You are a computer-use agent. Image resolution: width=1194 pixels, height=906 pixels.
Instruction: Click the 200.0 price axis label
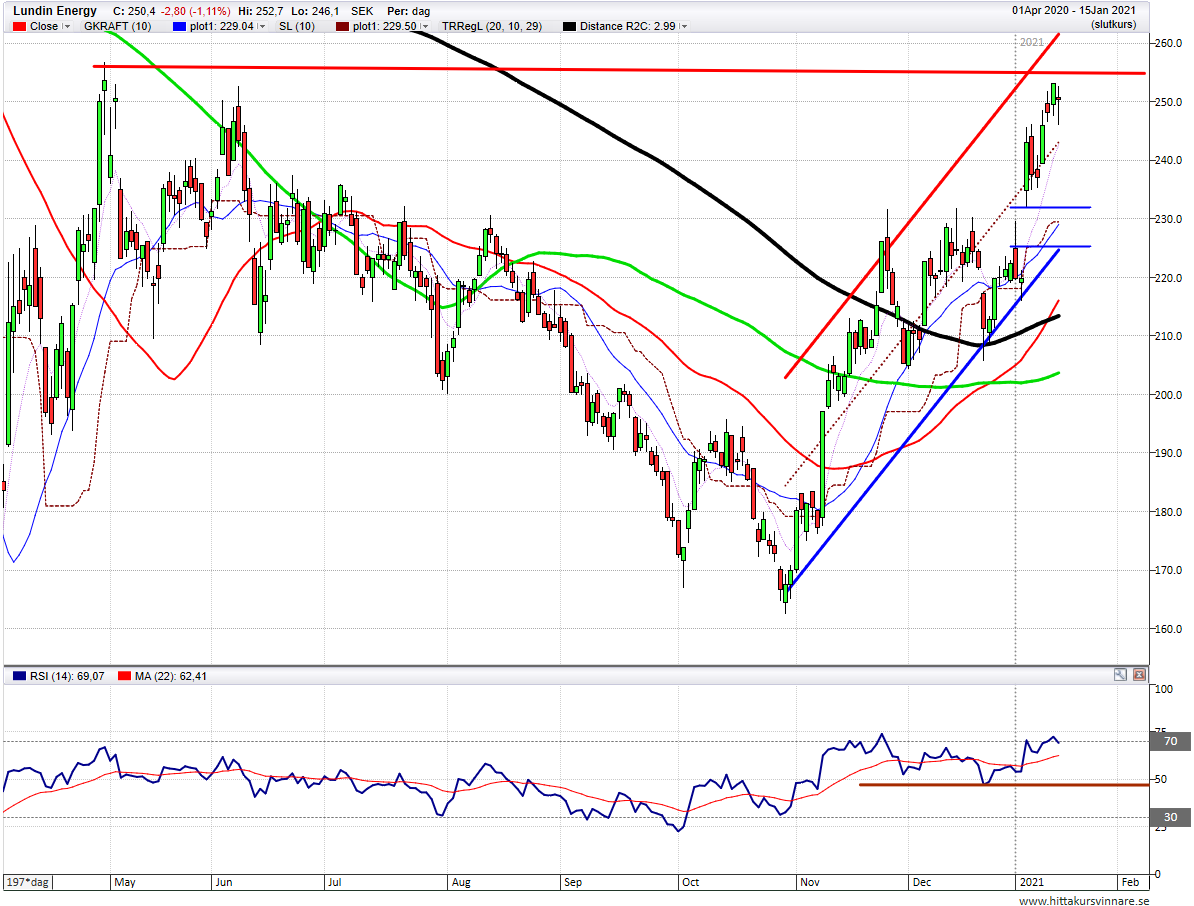tap(1168, 394)
